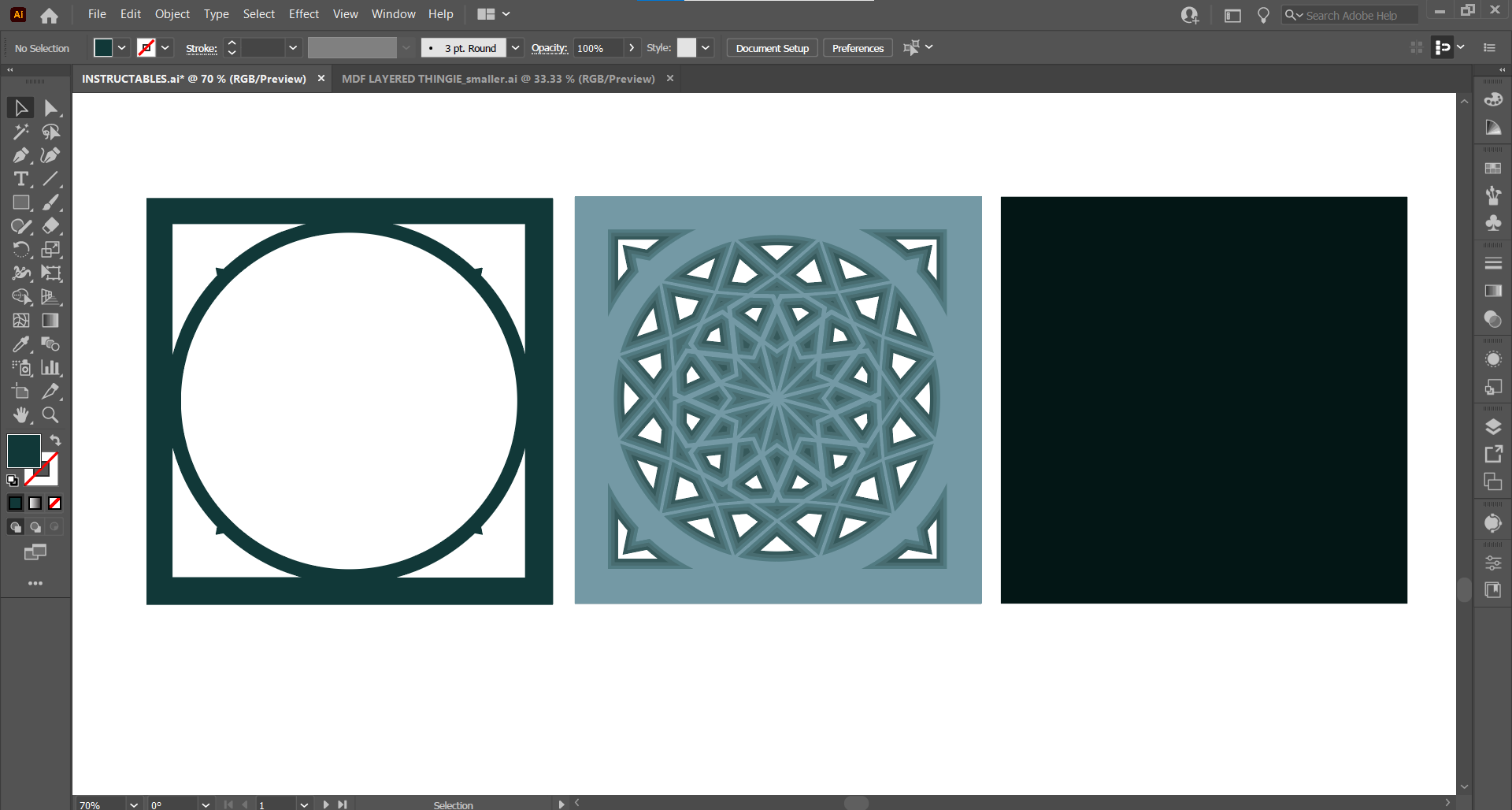
Task: Choose the Gradient tool
Action: coord(51,321)
